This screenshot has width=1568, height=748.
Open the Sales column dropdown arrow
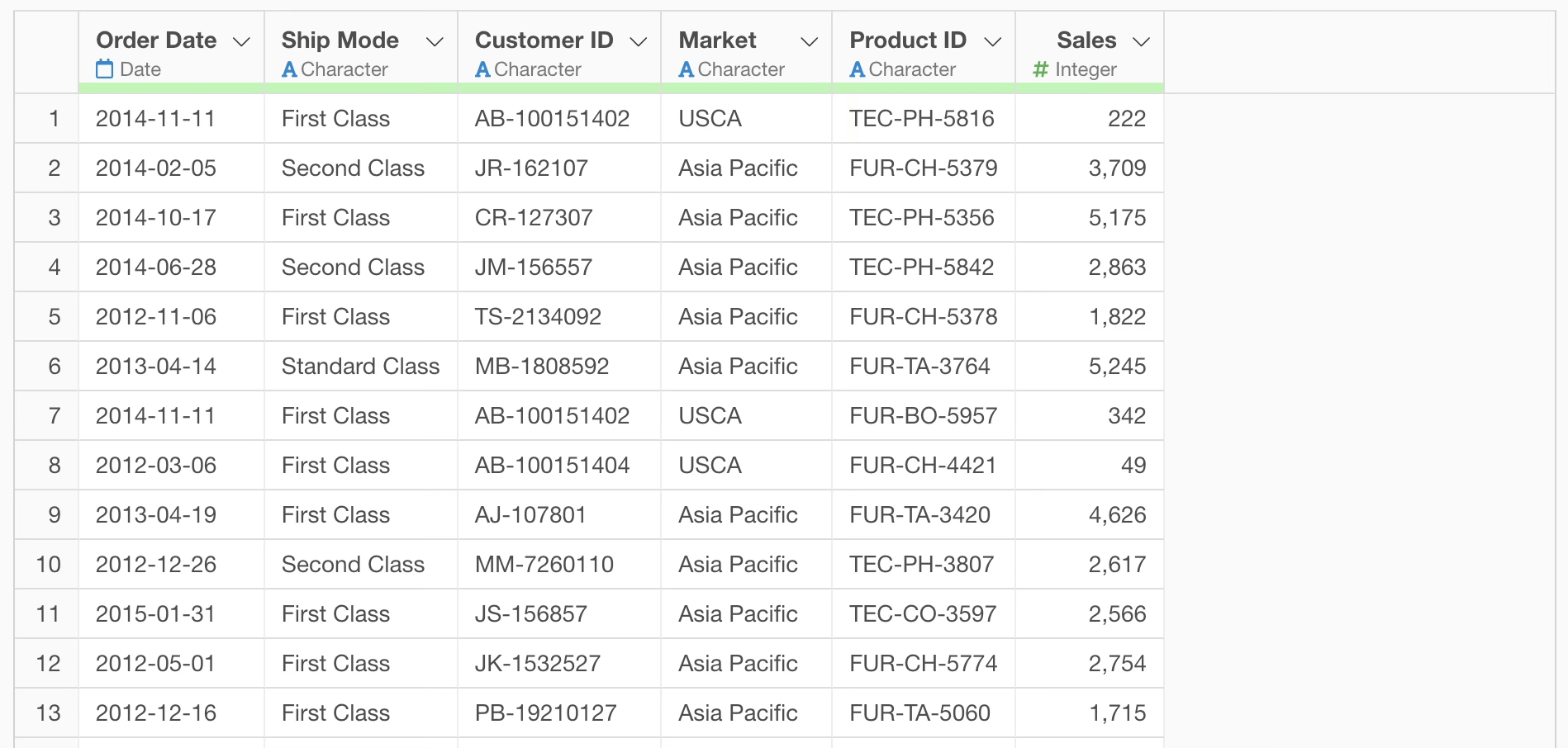pyautogui.click(x=1141, y=41)
